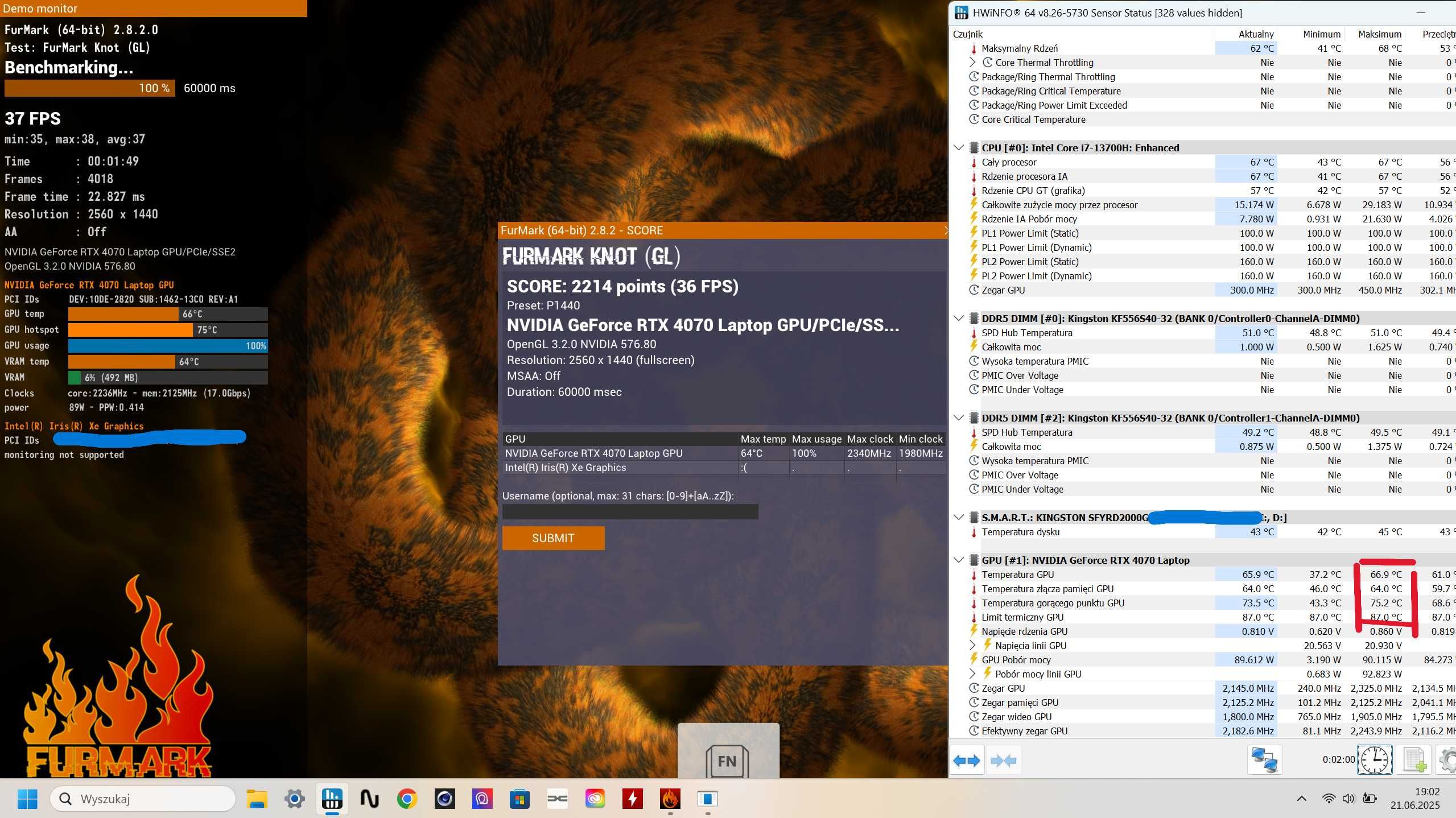This screenshot has width=1456, height=818.
Task: Open File Explorer from the taskbar
Action: coord(257,799)
